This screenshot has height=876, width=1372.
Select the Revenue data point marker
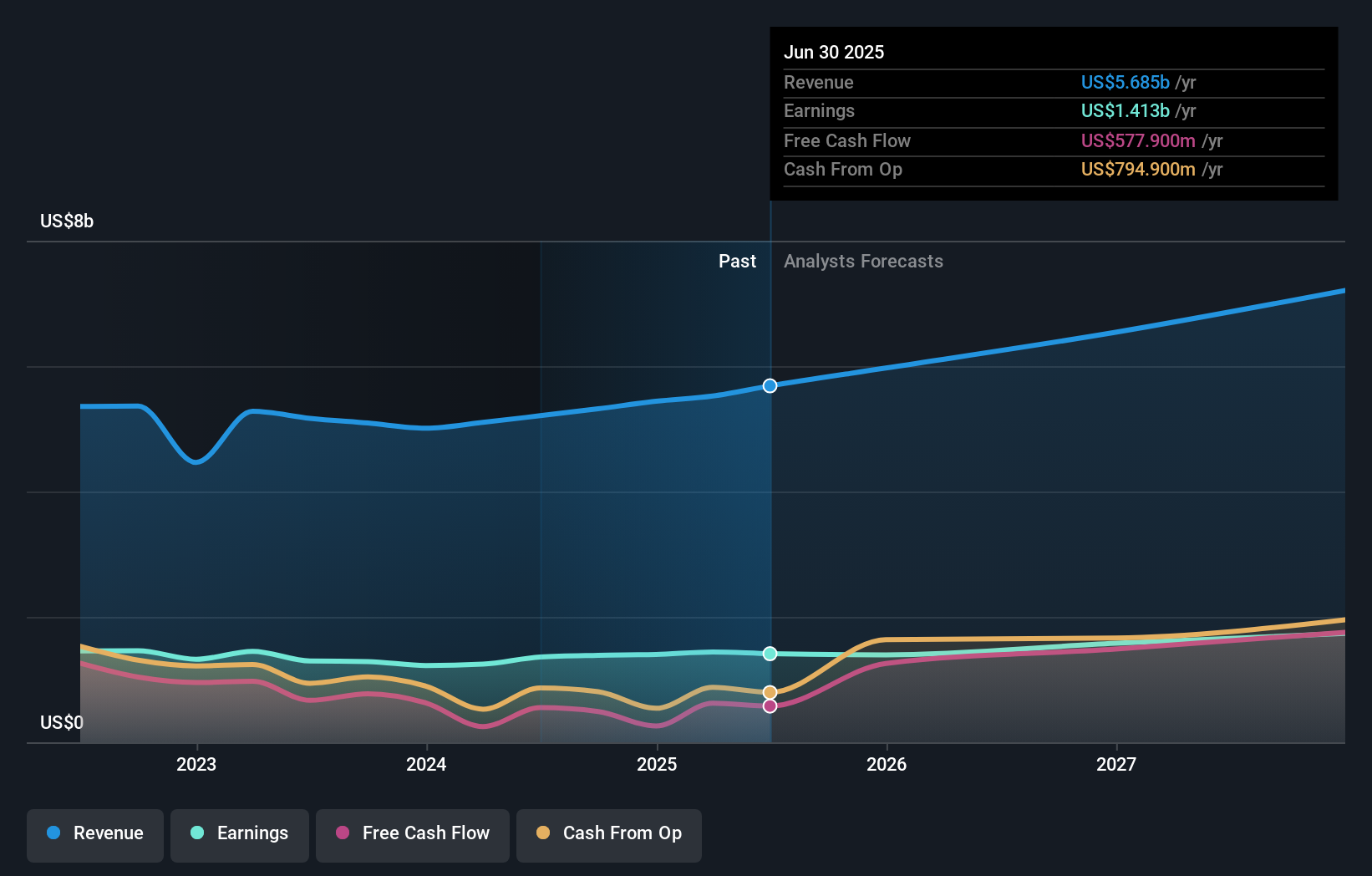click(x=770, y=385)
